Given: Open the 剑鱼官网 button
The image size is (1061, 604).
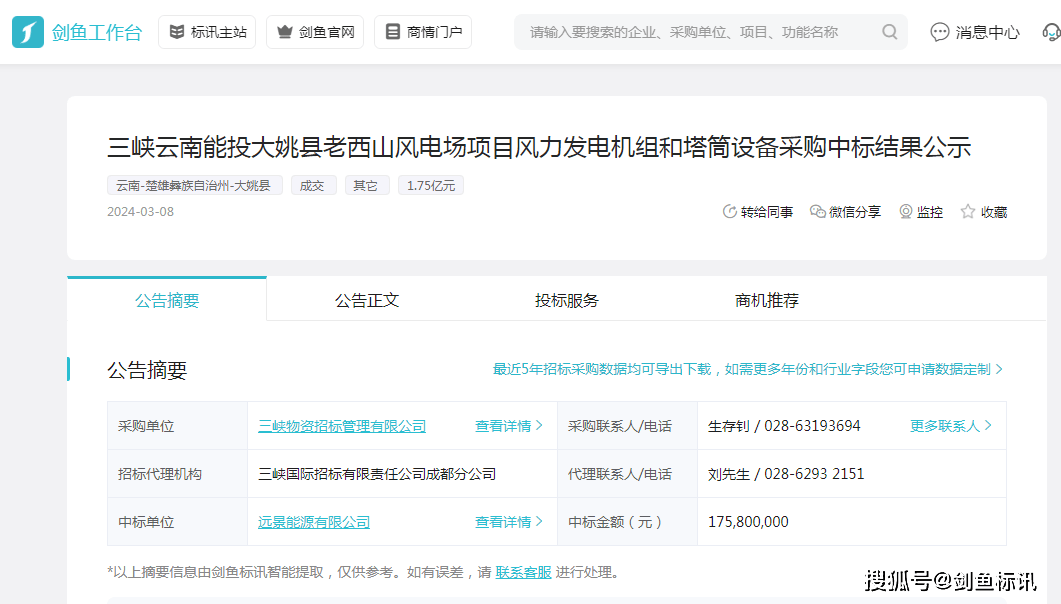Looking at the screenshot, I should (315, 32).
